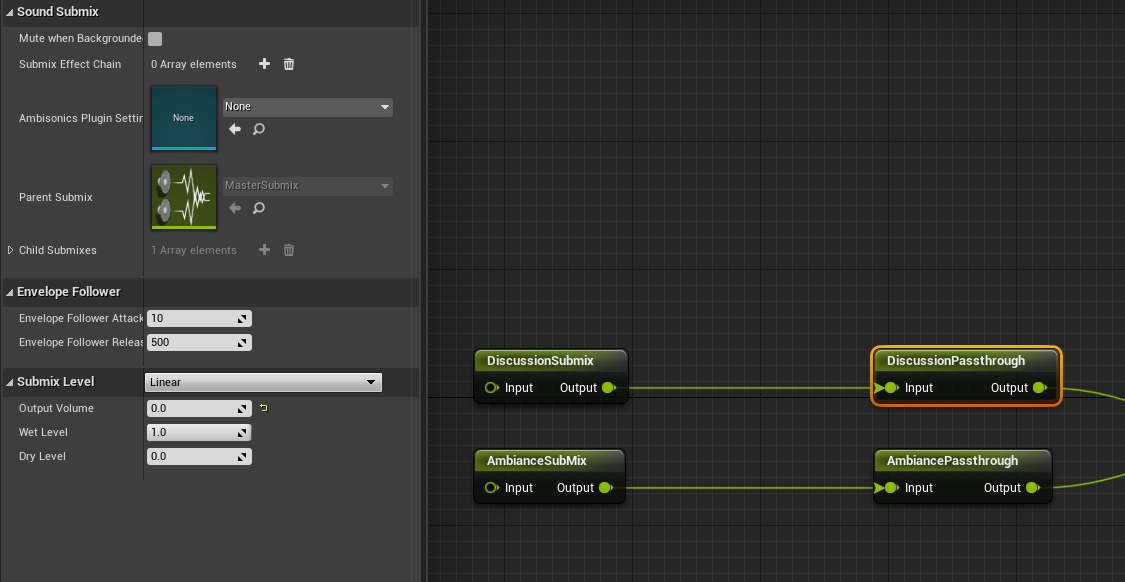Image resolution: width=1125 pixels, height=582 pixels.
Task: Toggle Mute when Backgrounded checkbox
Action: point(155,39)
